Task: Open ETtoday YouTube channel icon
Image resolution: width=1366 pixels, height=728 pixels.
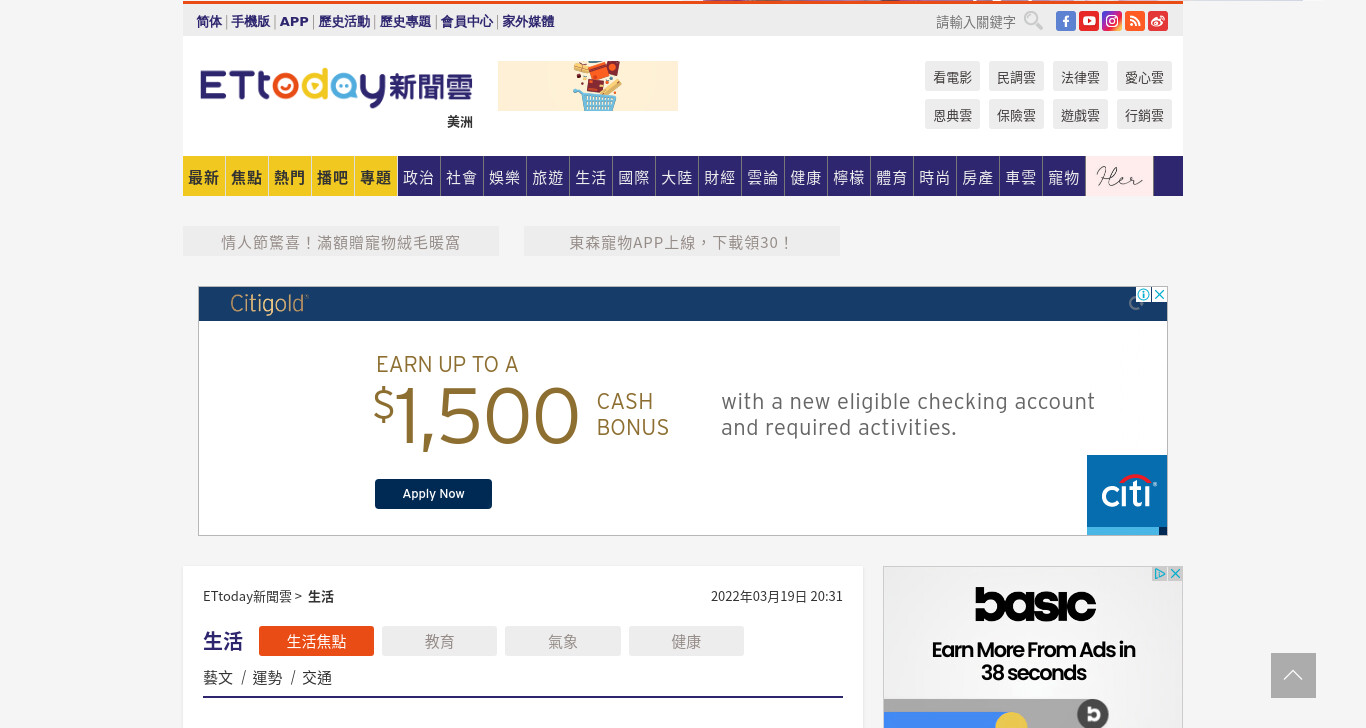Action: pos(1089,21)
